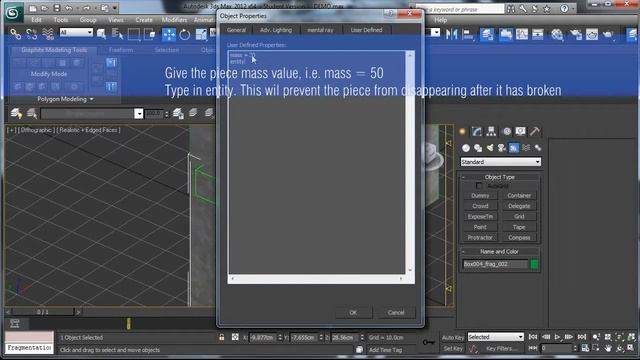640x360 pixels.
Task: Toggle Crossing or Window selection mode icon
Action: click(150, 34)
